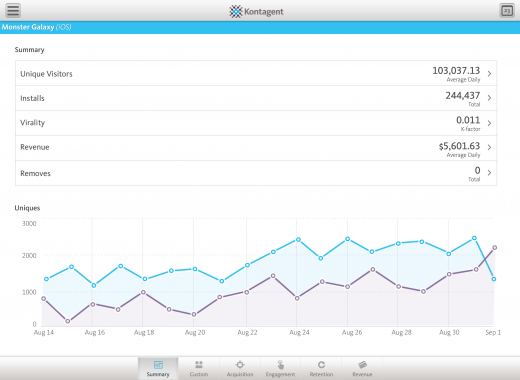
Task: Expand the Virality row chevron
Action: coord(489,123)
